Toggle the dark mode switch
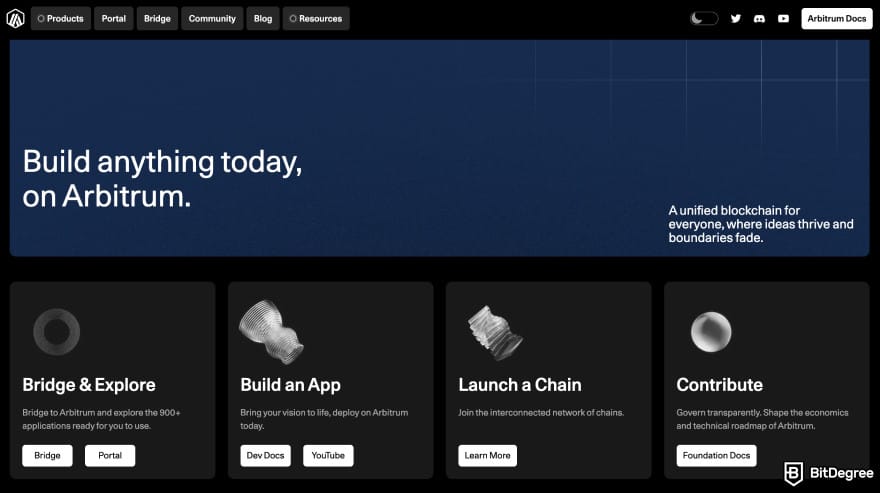880x493 pixels. [x=704, y=19]
